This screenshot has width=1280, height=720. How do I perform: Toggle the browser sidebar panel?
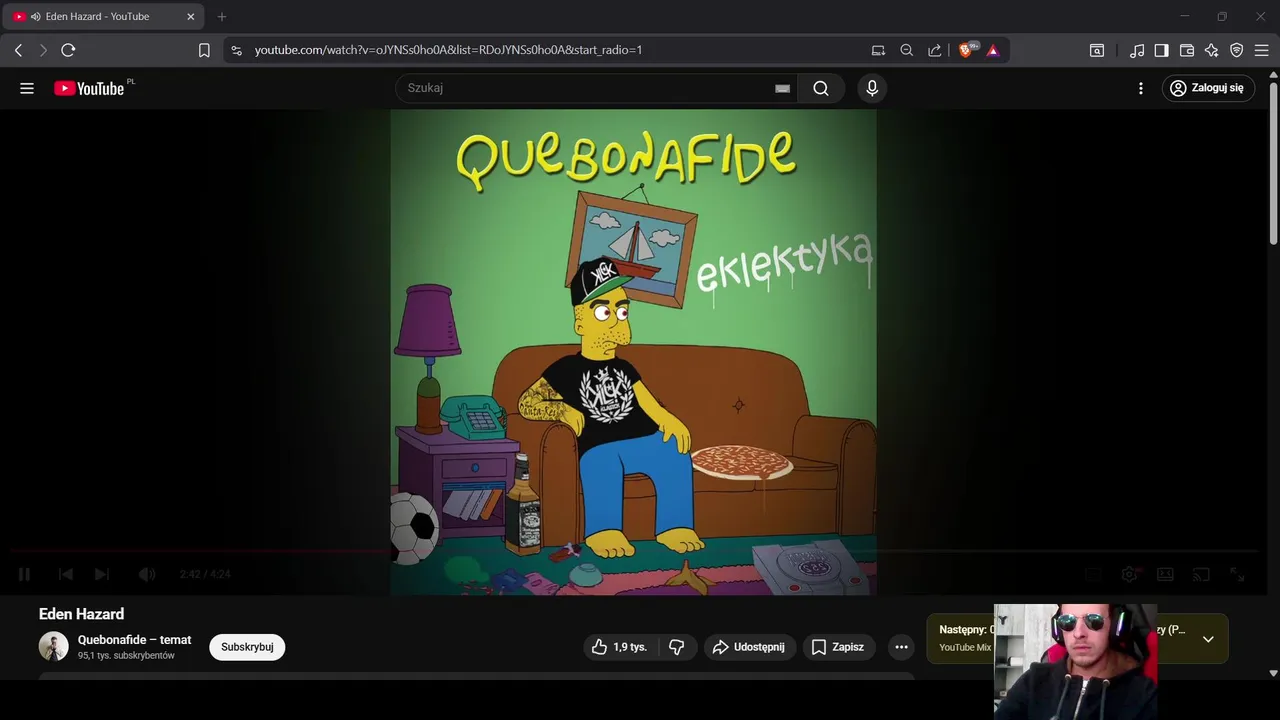pos(1161,50)
